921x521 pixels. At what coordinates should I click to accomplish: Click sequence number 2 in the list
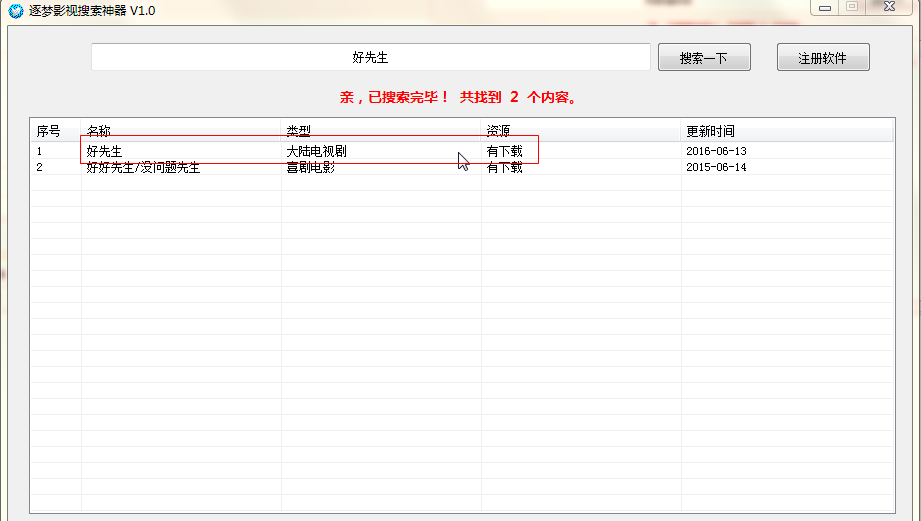pyautogui.click(x=40, y=168)
